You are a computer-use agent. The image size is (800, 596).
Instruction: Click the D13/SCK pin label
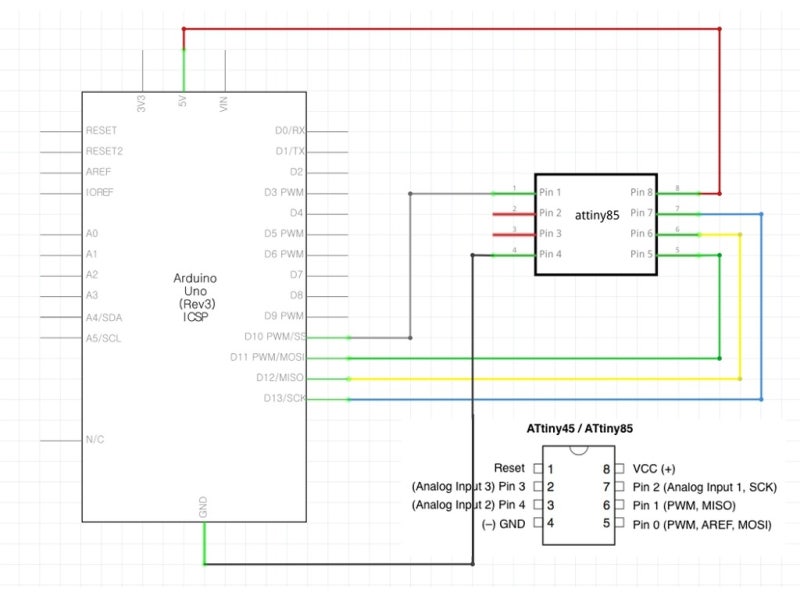[x=285, y=398]
